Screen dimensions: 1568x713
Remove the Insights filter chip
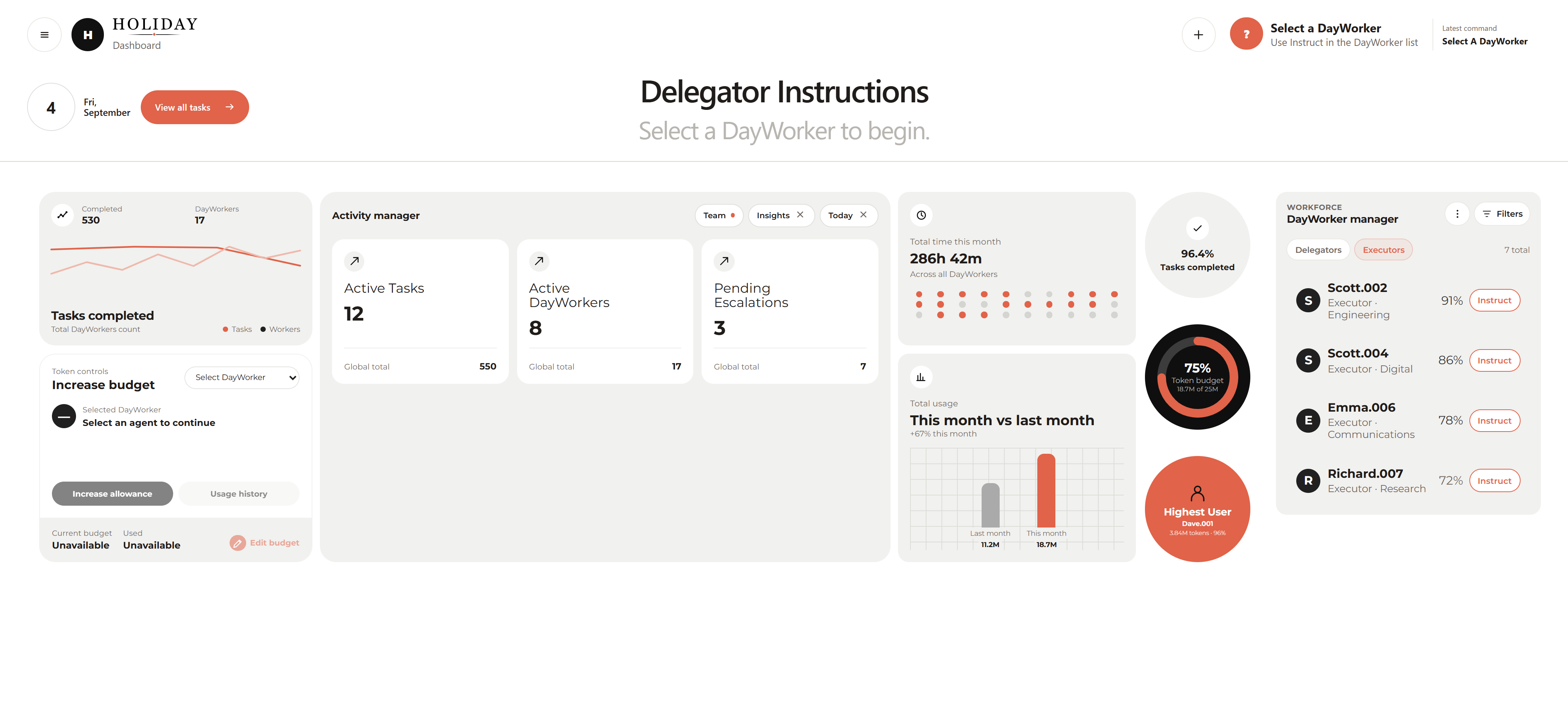click(800, 215)
